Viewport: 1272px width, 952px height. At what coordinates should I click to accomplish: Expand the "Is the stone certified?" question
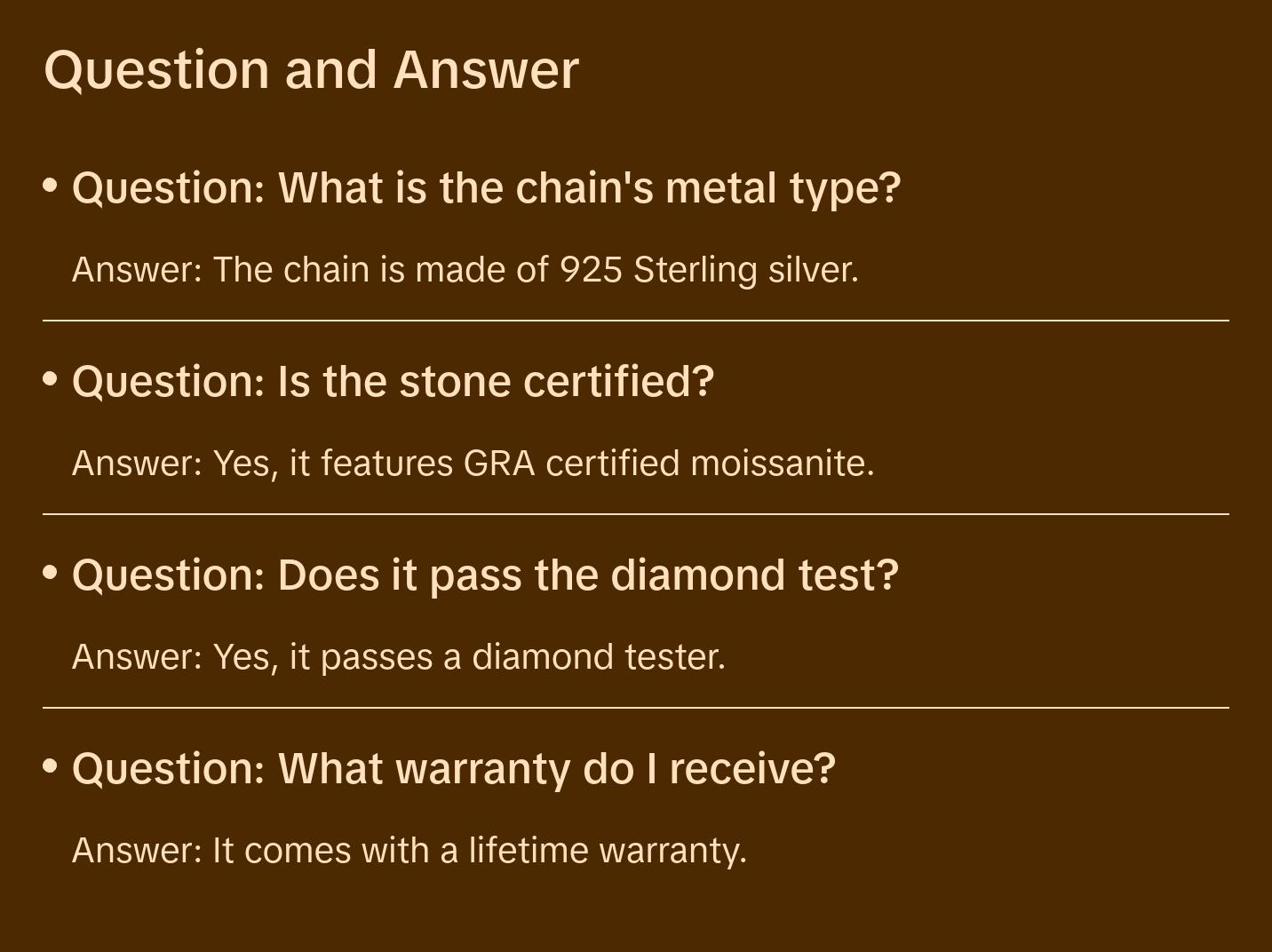point(393,381)
